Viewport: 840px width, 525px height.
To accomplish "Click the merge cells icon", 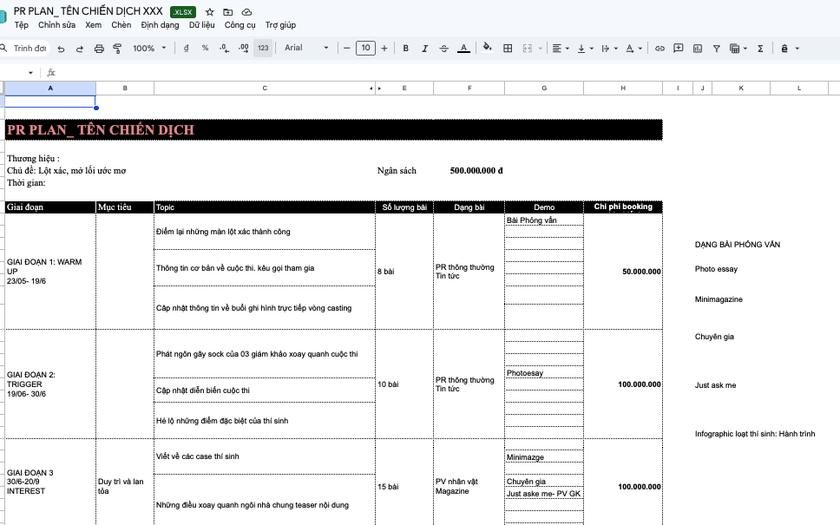I will click(528, 48).
